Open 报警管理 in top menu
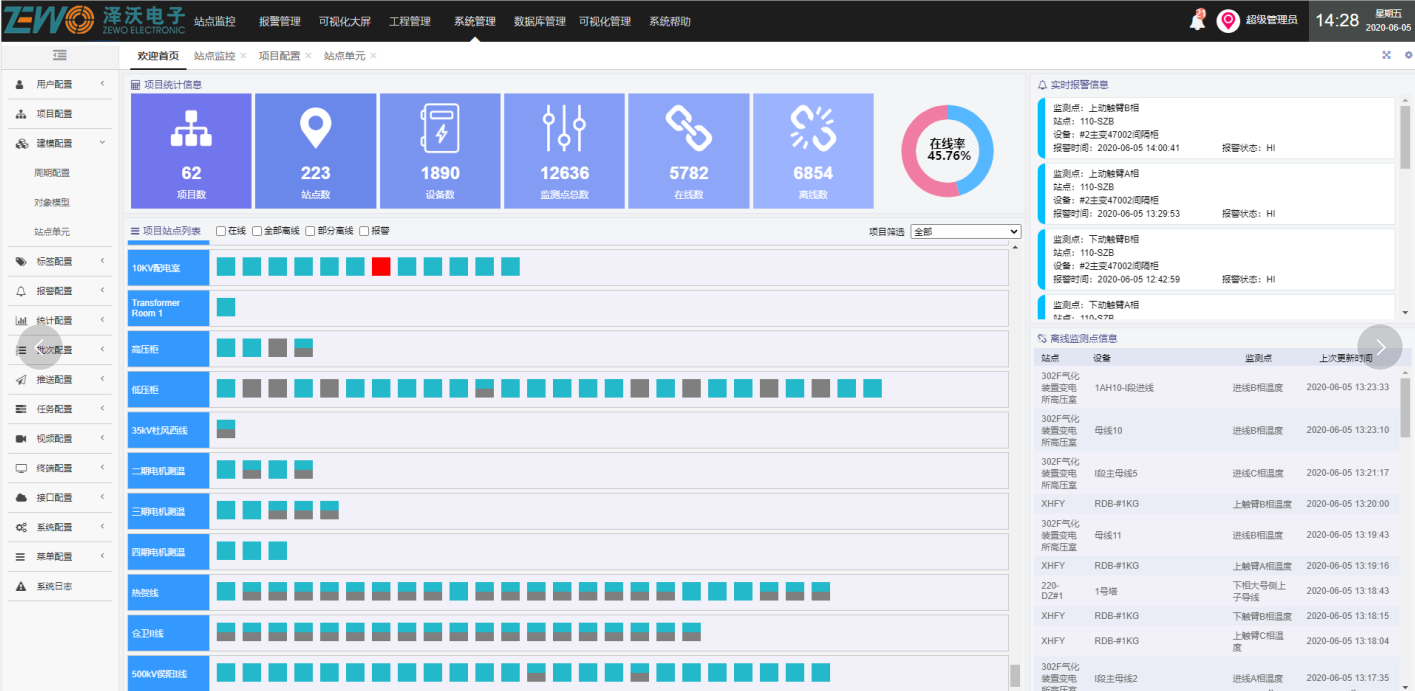This screenshot has width=1415, height=691. click(279, 21)
